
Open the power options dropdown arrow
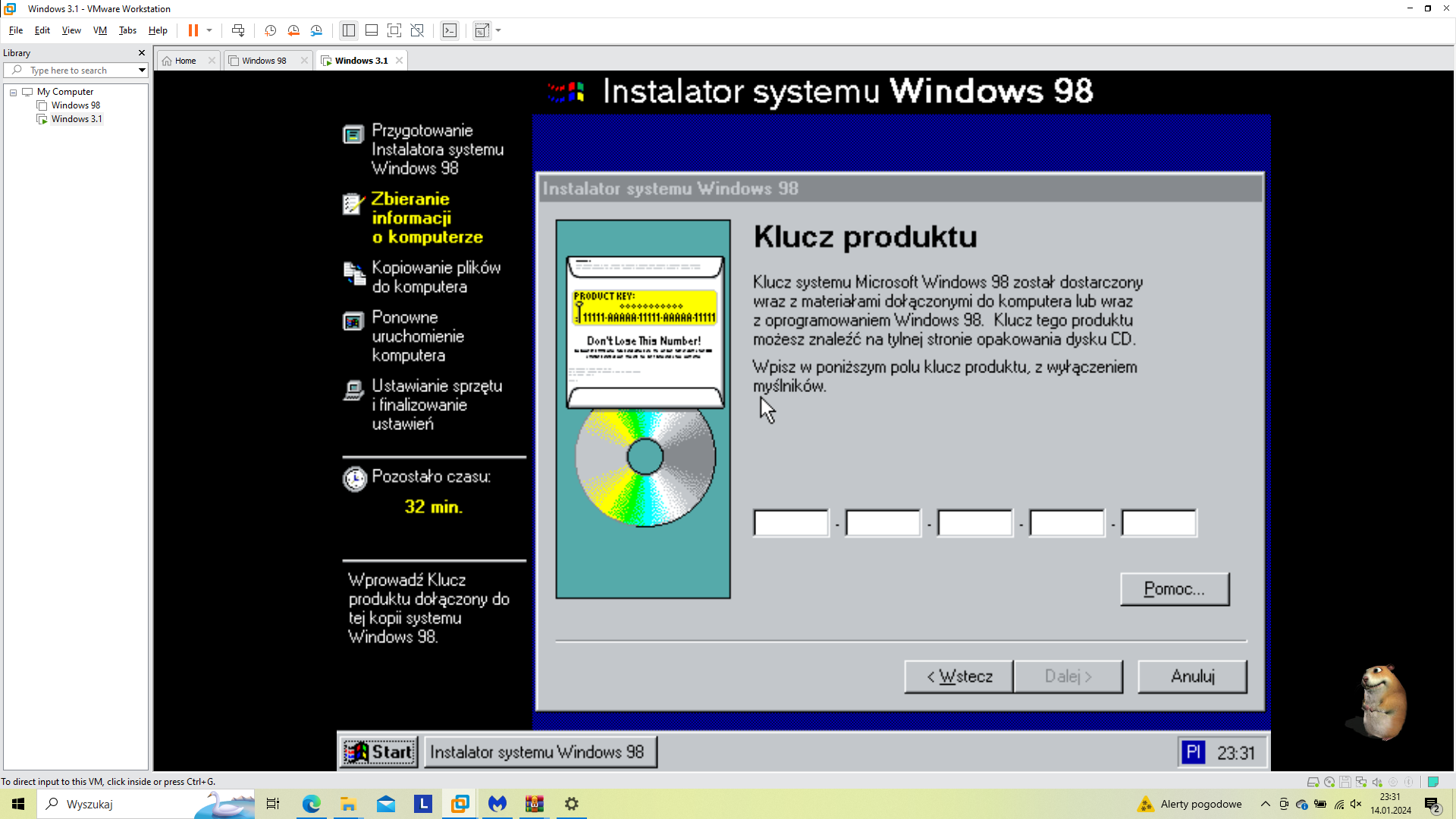(209, 30)
